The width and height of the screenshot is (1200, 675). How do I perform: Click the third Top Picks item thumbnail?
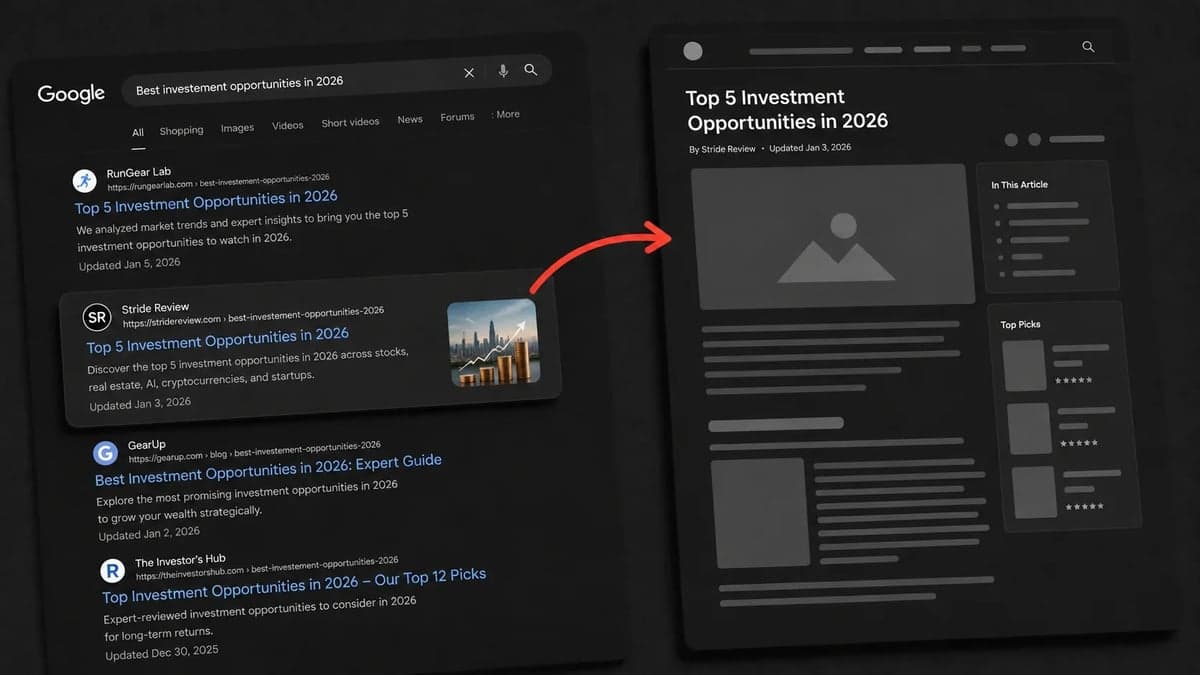[x=1034, y=492]
